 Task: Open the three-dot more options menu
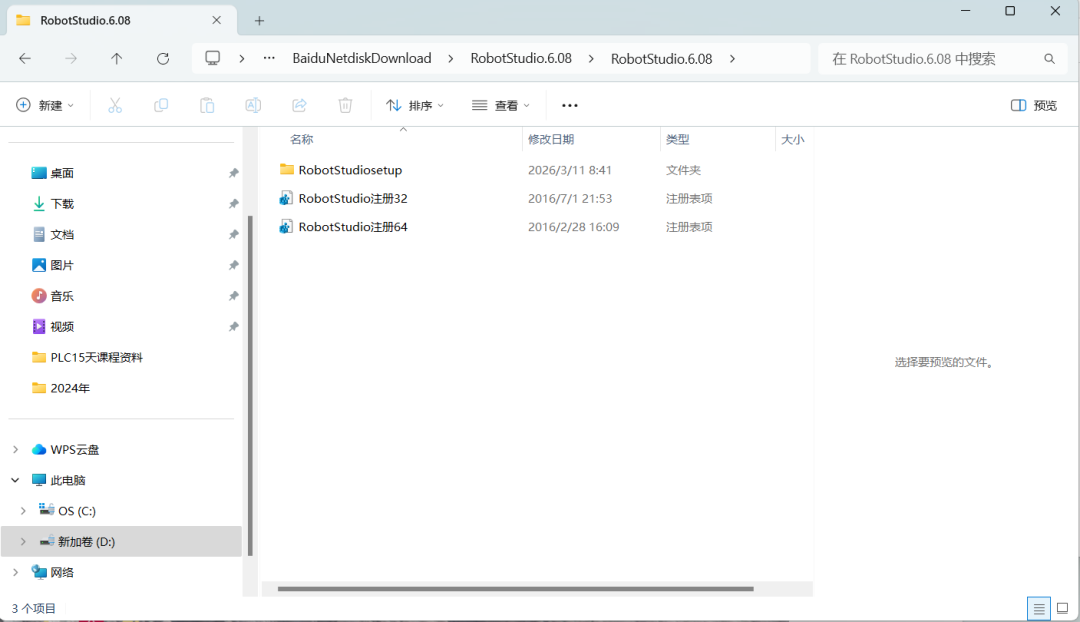[570, 105]
